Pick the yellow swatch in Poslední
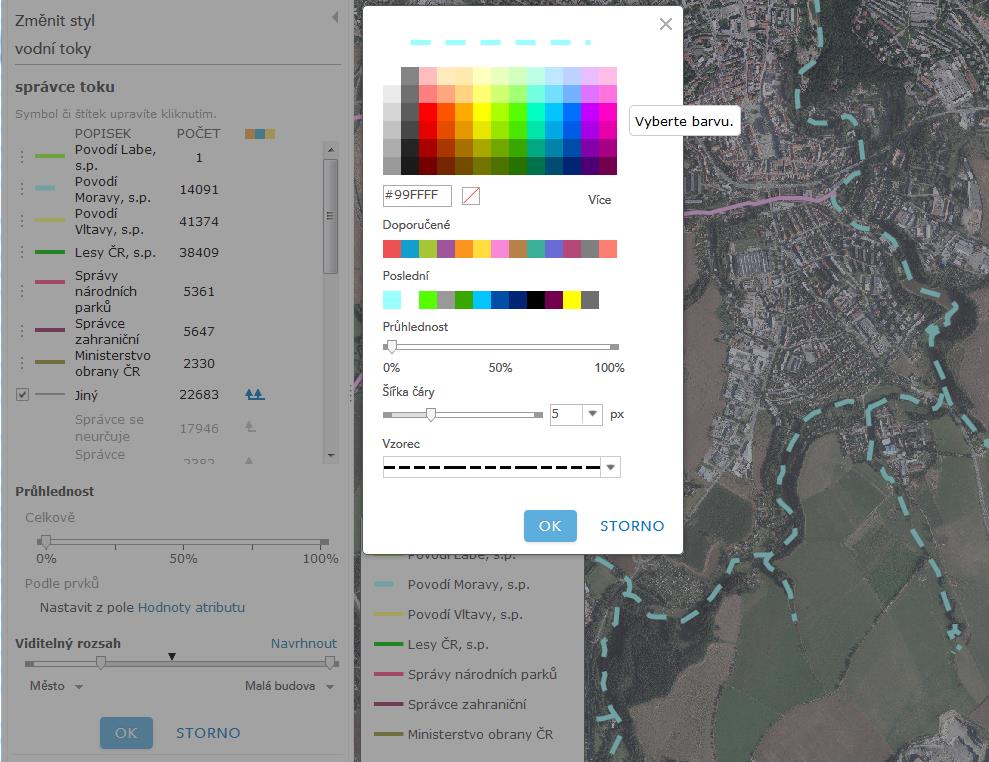The height and width of the screenshot is (762, 989). 571,300
